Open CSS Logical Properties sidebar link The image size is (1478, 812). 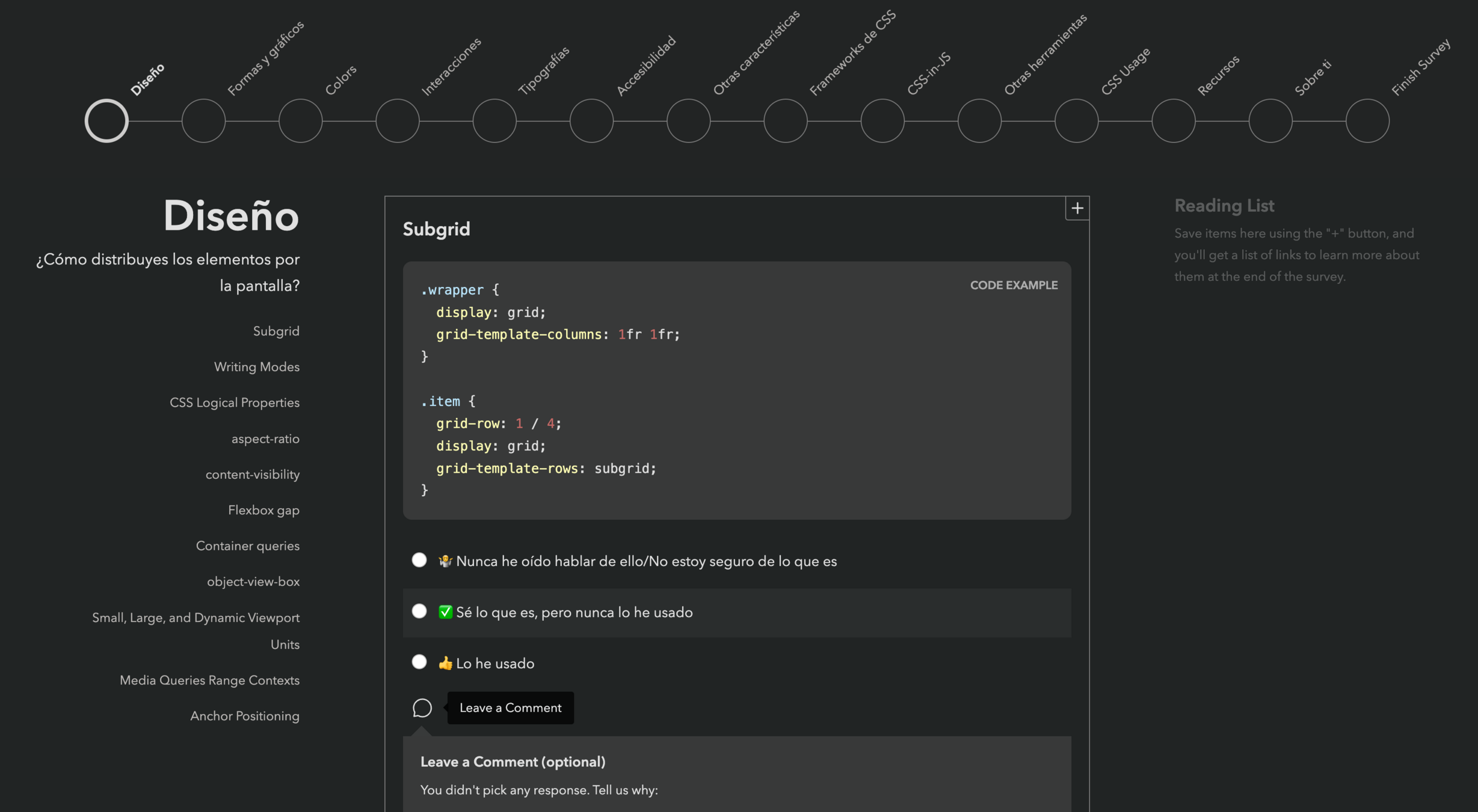point(234,402)
